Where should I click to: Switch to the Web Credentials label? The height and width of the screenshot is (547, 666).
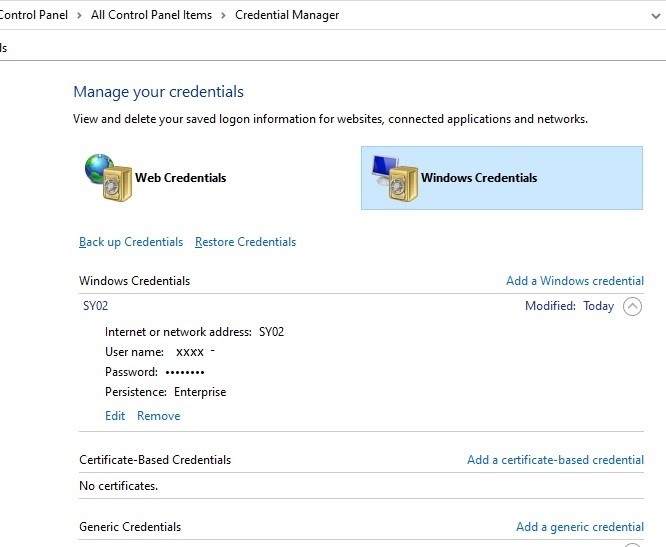pos(180,178)
